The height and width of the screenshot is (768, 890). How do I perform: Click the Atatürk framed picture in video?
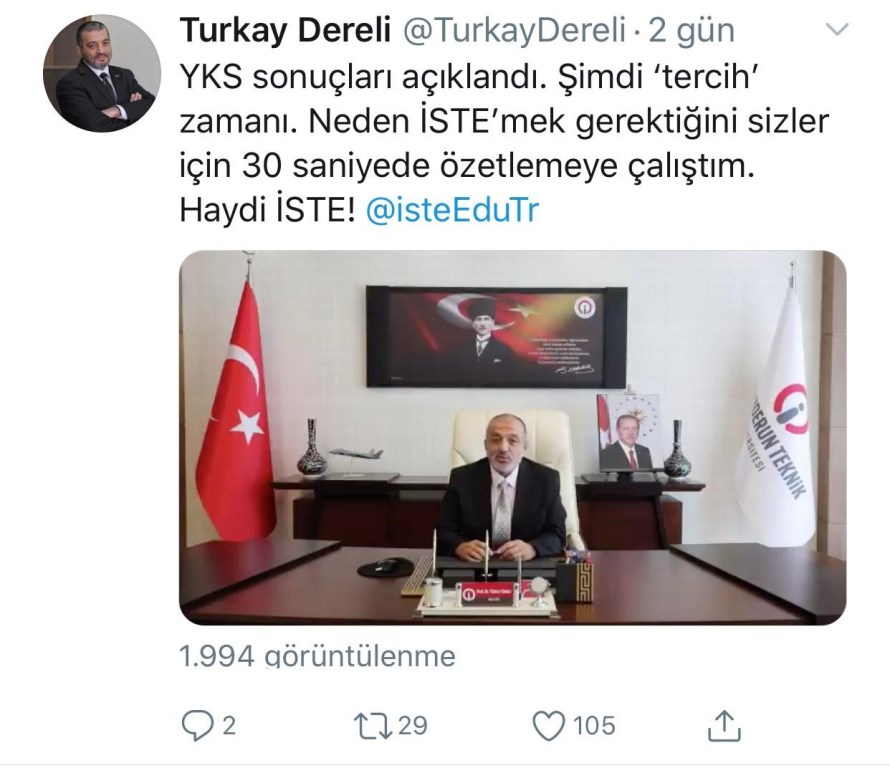[497, 337]
